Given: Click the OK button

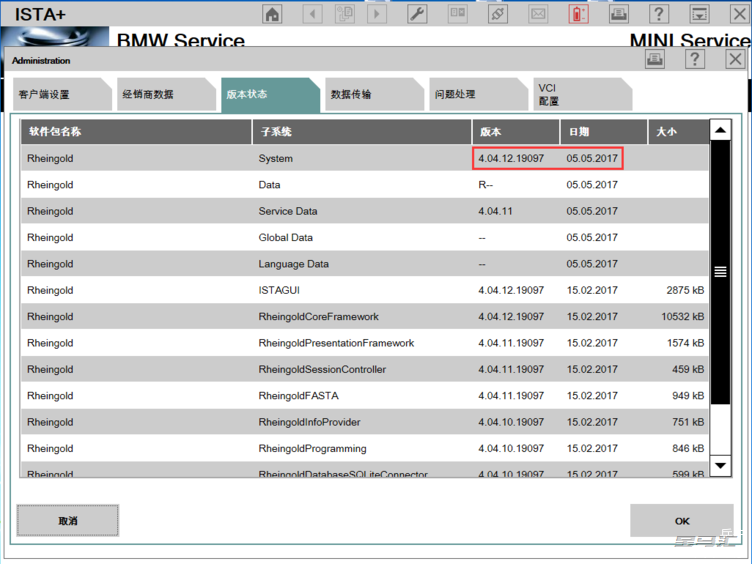Looking at the screenshot, I should coord(682,521).
